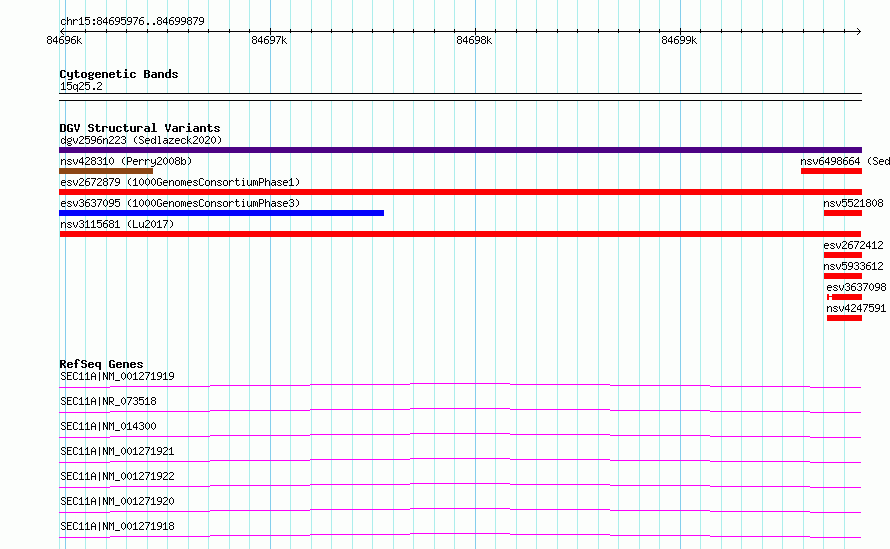Select the blue esv3637095 variant bar

coord(221,213)
